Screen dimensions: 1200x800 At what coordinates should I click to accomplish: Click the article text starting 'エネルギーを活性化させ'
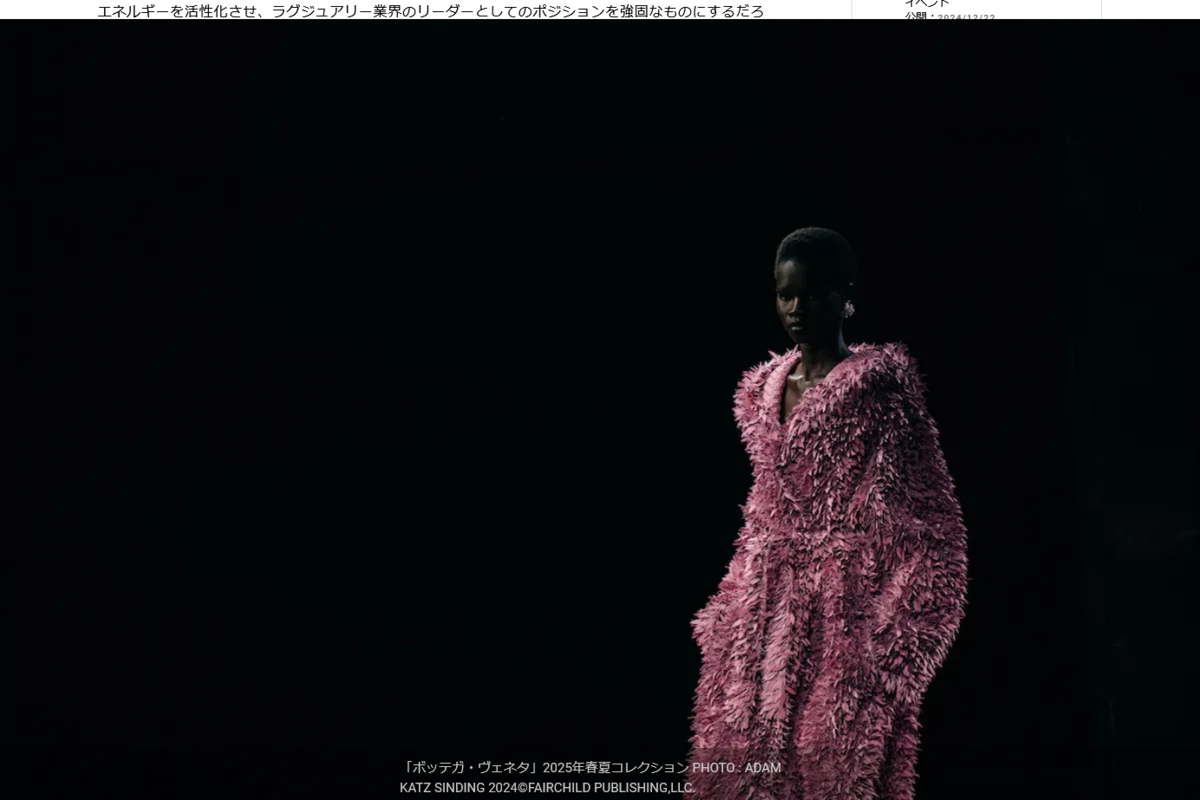point(431,11)
